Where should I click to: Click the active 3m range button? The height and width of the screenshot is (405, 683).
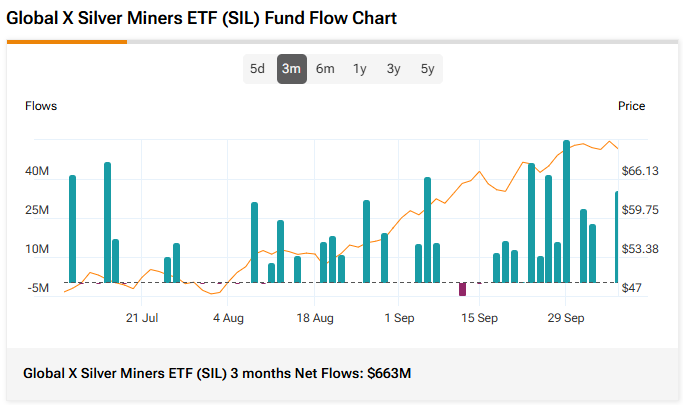pos(291,69)
